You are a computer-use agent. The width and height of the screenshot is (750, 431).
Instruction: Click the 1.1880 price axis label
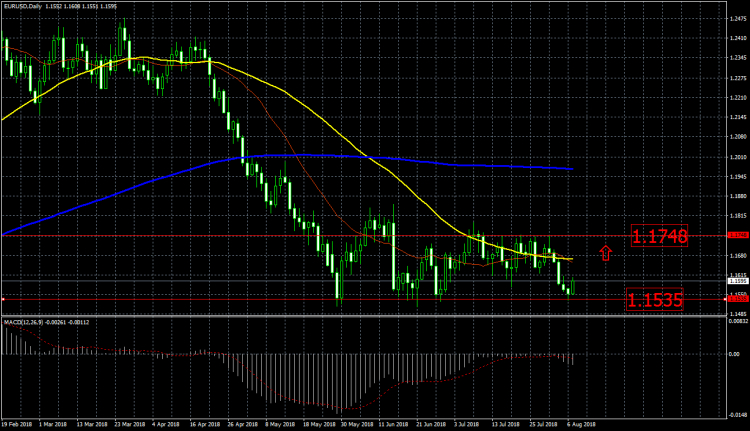[739, 196]
